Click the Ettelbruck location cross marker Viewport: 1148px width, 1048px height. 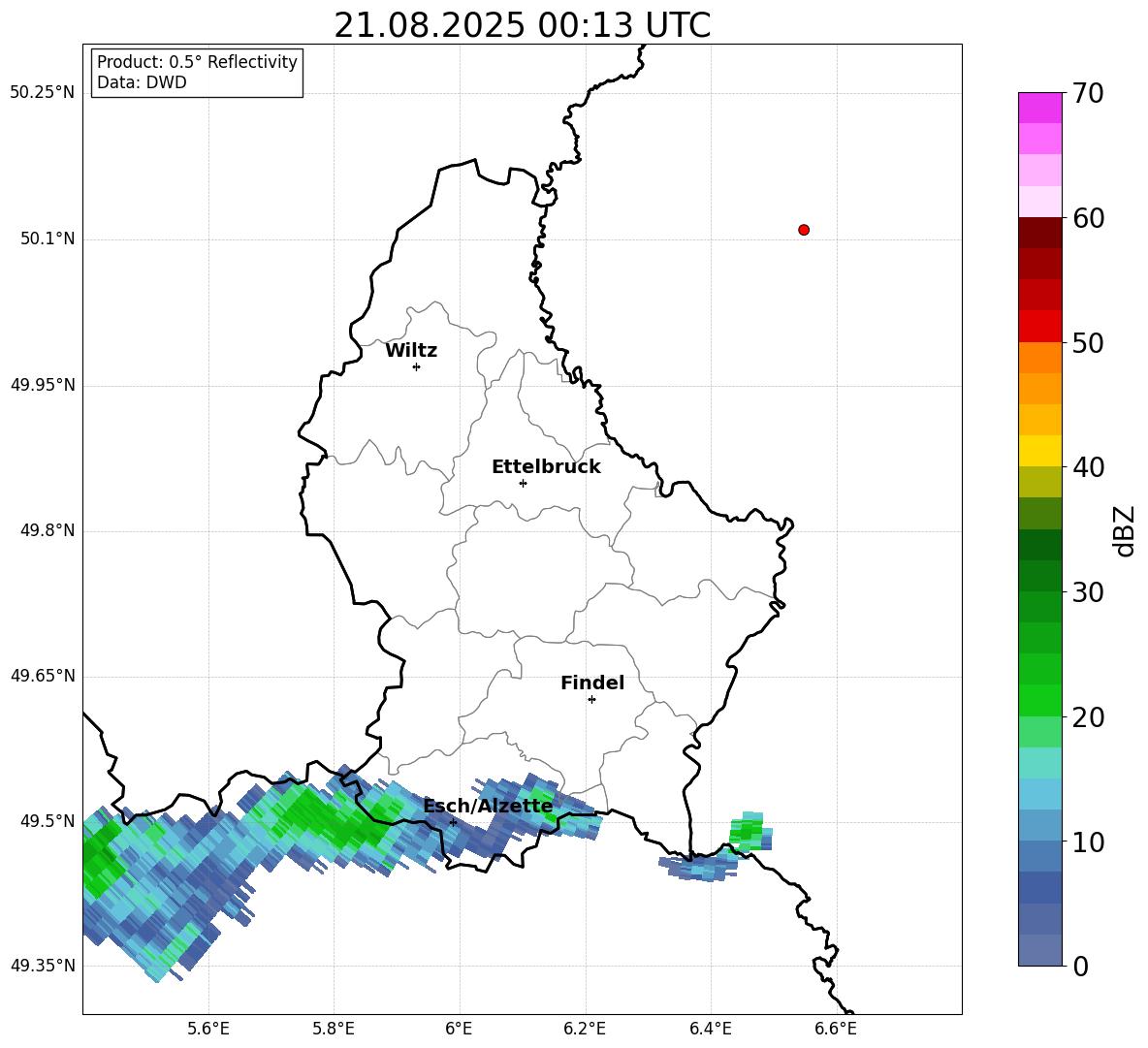click(523, 483)
